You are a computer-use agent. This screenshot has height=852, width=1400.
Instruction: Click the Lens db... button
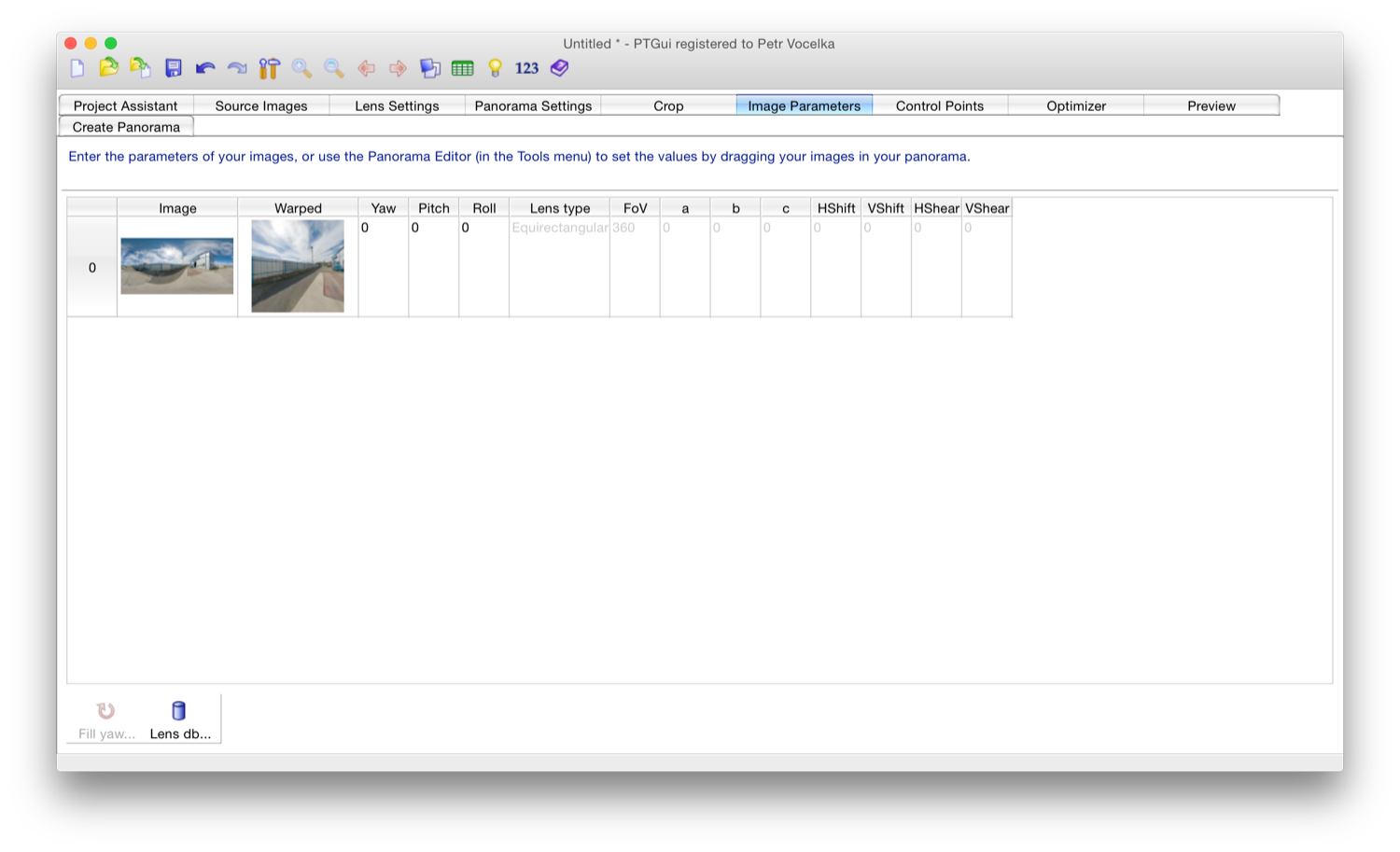click(179, 719)
